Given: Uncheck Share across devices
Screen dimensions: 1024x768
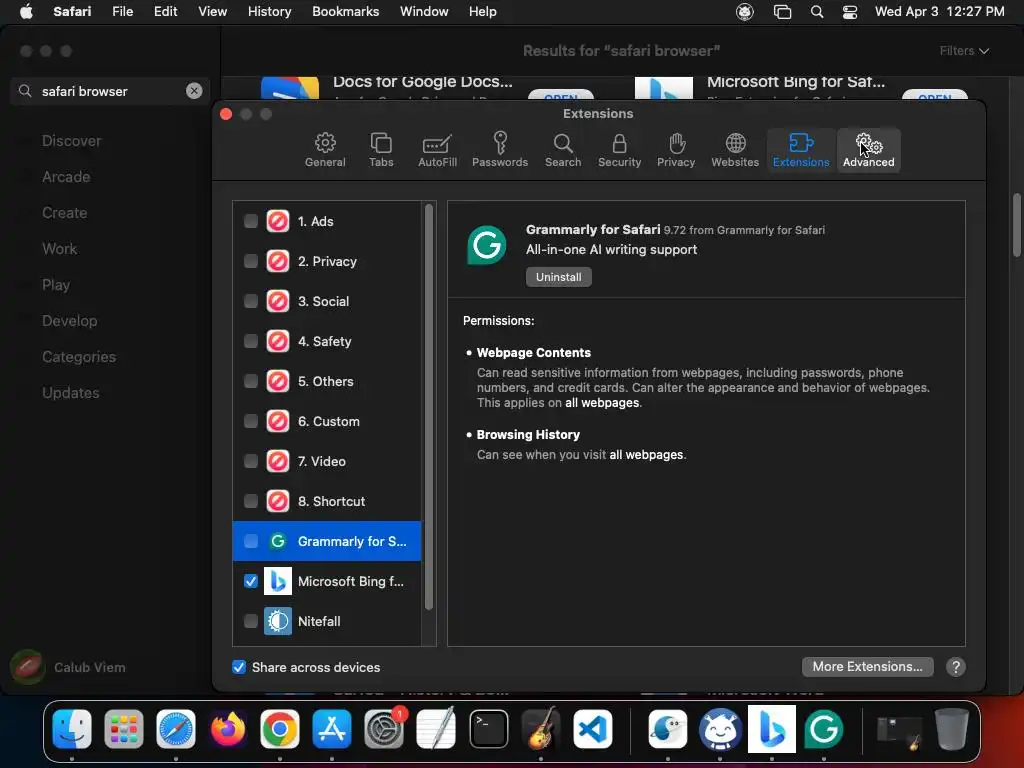Looking at the screenshot, I should (239, 667).
